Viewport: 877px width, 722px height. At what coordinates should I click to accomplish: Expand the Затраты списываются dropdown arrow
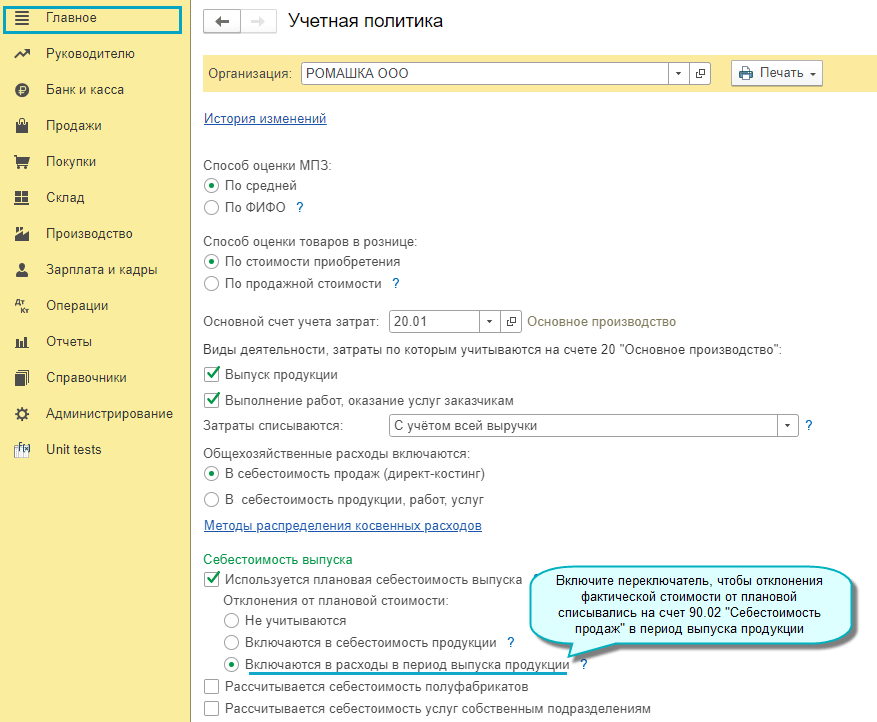coord(788,426)
